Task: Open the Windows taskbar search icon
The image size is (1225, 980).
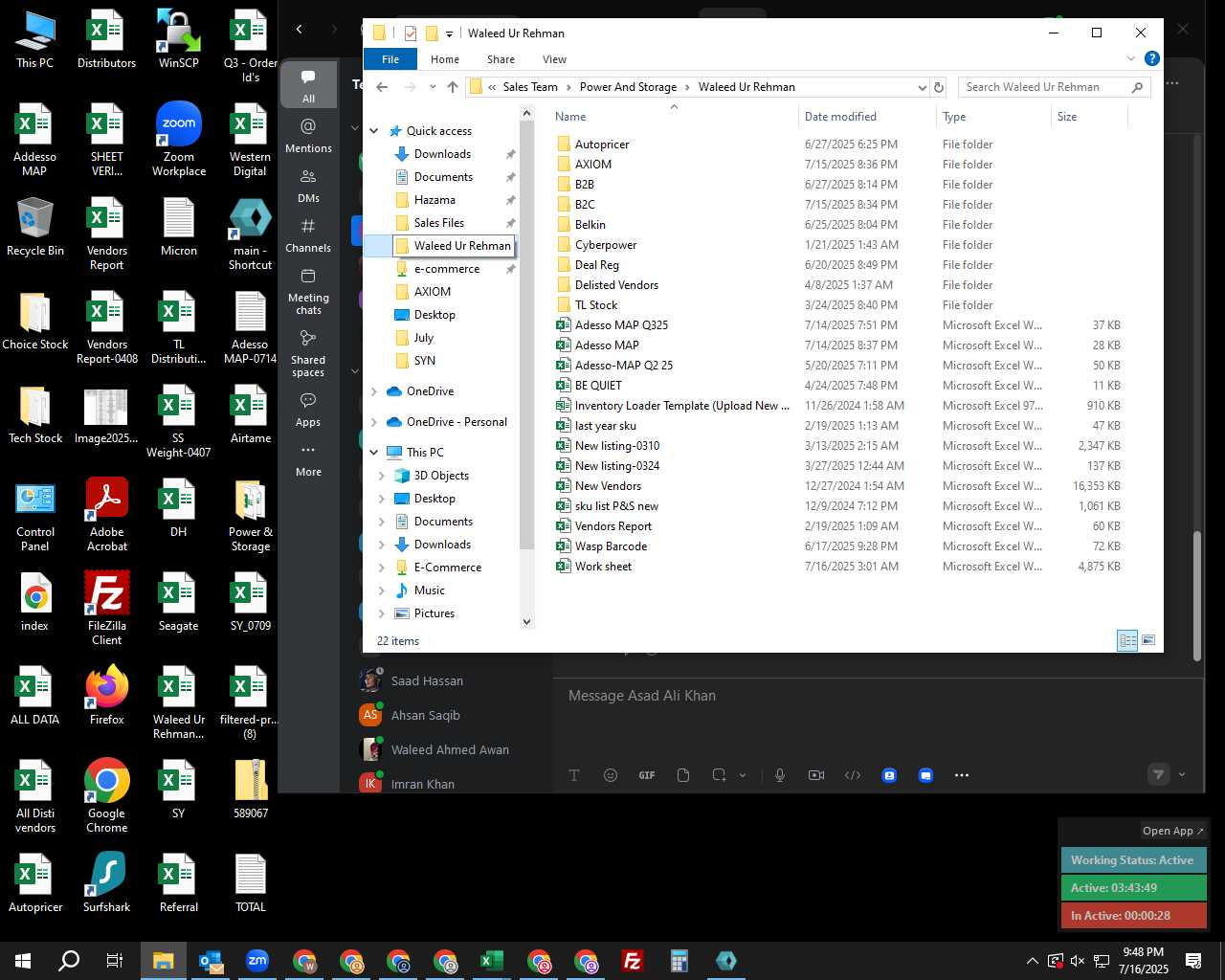Action: (69, 961)
